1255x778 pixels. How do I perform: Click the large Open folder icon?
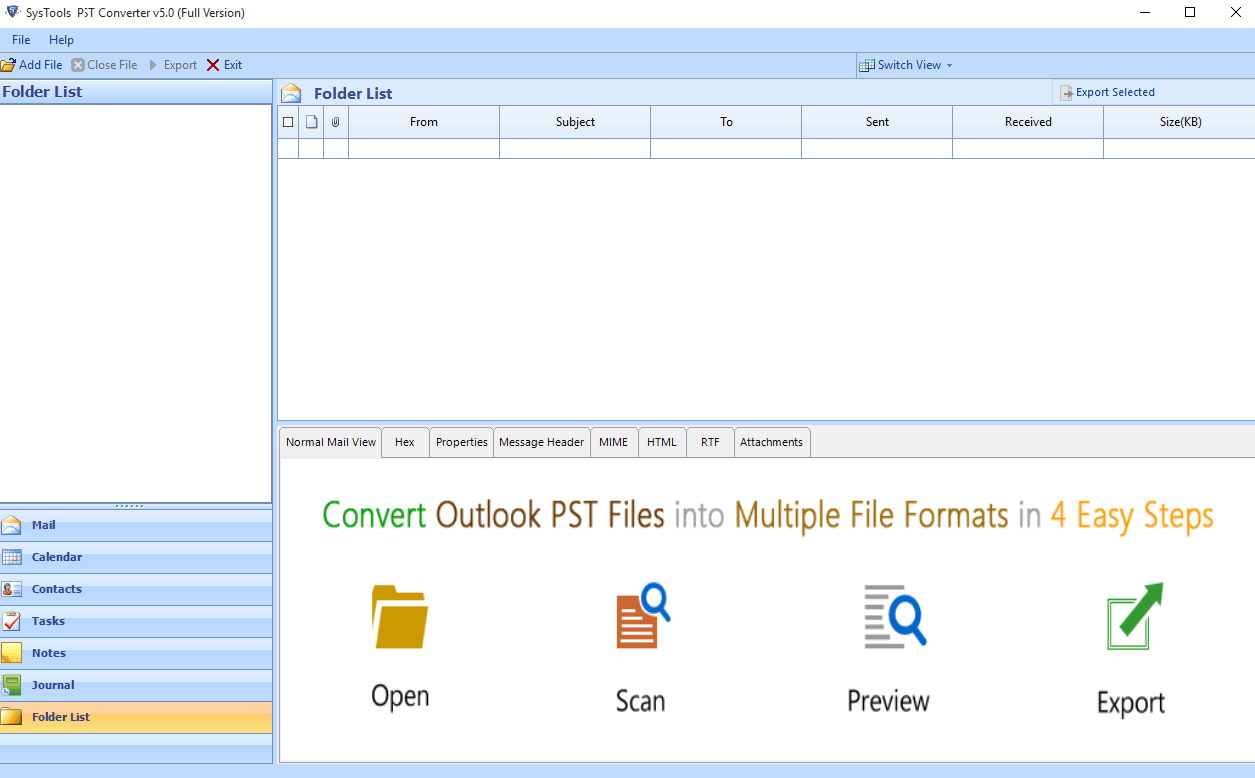(x=400, y=617)
